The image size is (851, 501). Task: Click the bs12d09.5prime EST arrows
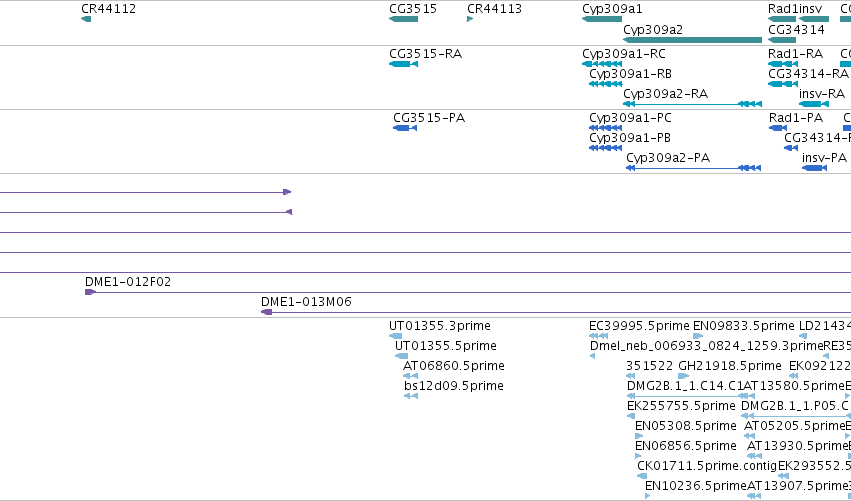coord(411,396)
